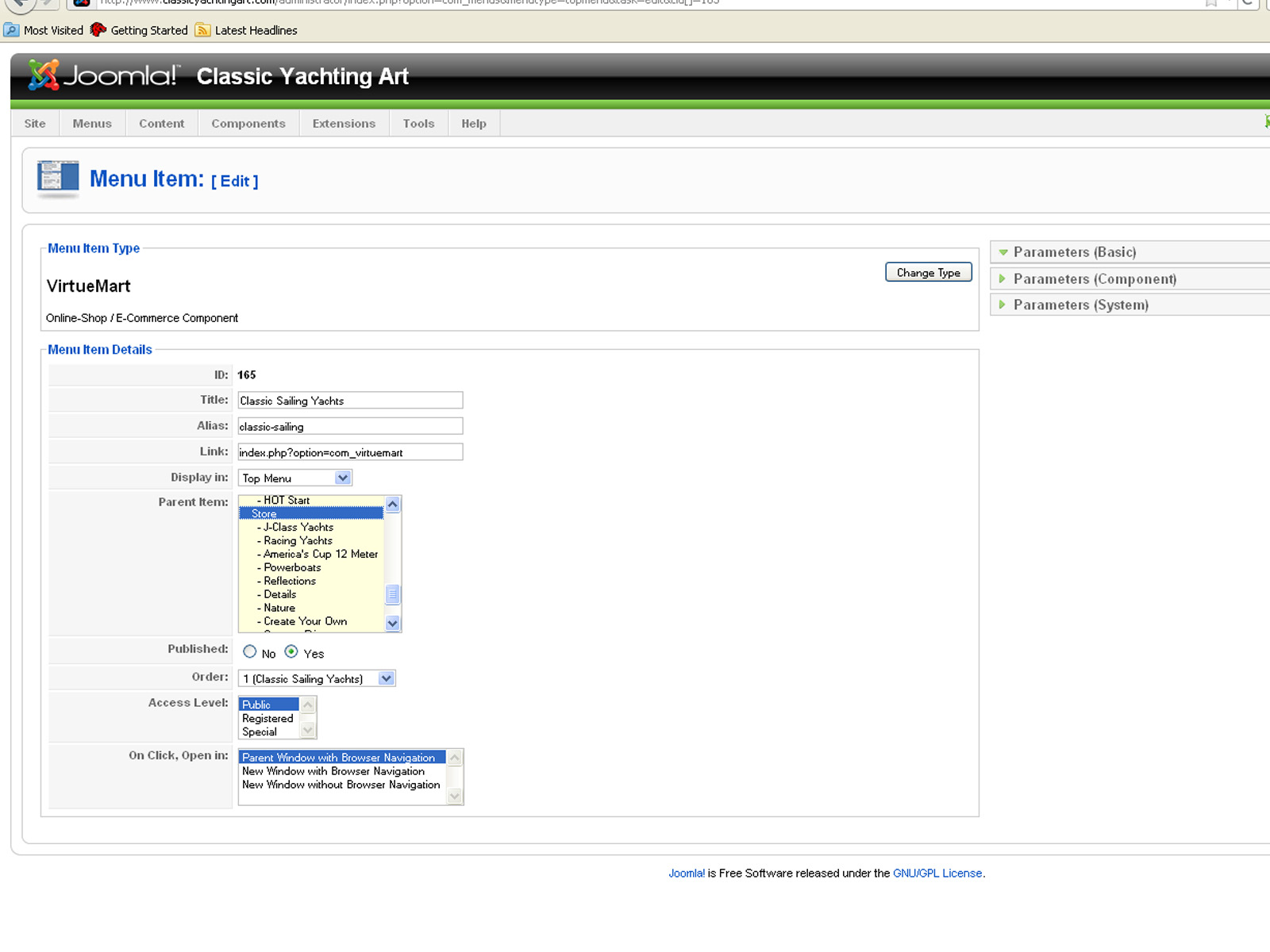
Task: Select HOT Start as parent item
Action: click(311, 501)
